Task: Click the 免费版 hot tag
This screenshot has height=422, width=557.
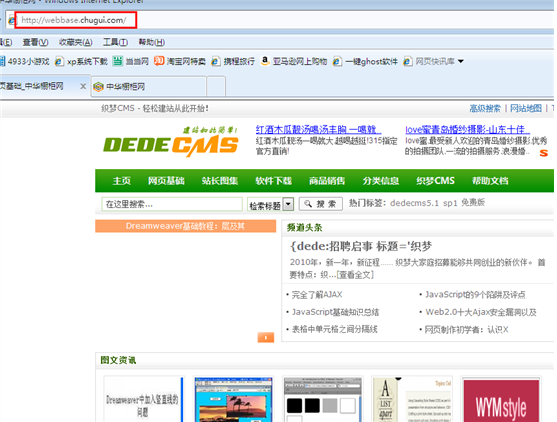Action: 473,203
